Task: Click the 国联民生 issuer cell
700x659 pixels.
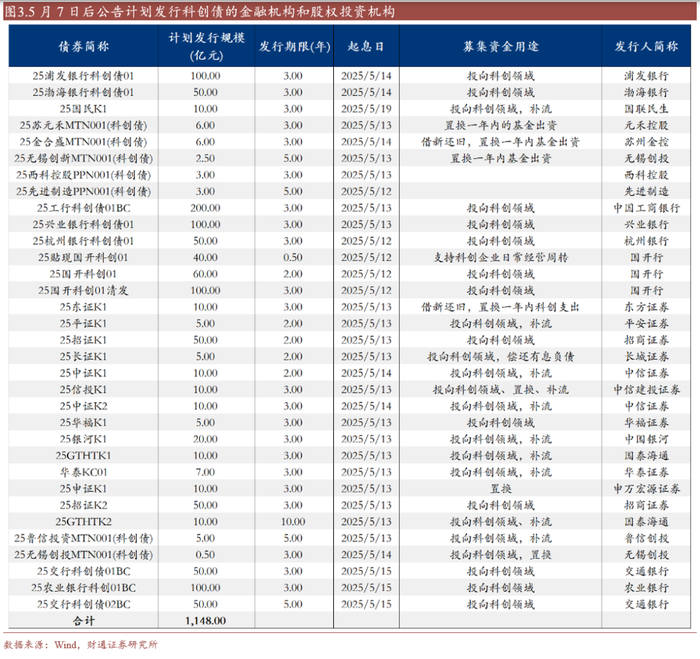Action: coord(646,109)
